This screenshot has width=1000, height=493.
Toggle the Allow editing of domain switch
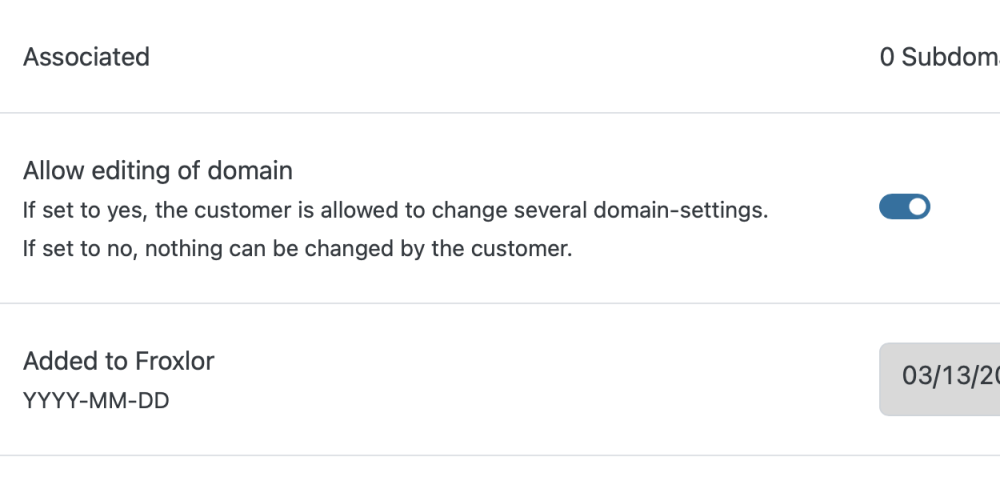pyautogui.click(x=904, y=207)
